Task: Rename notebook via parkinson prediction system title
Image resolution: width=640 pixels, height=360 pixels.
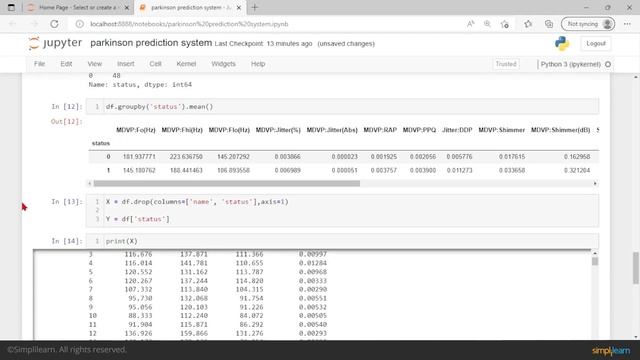Action: (x=151, y=43)
